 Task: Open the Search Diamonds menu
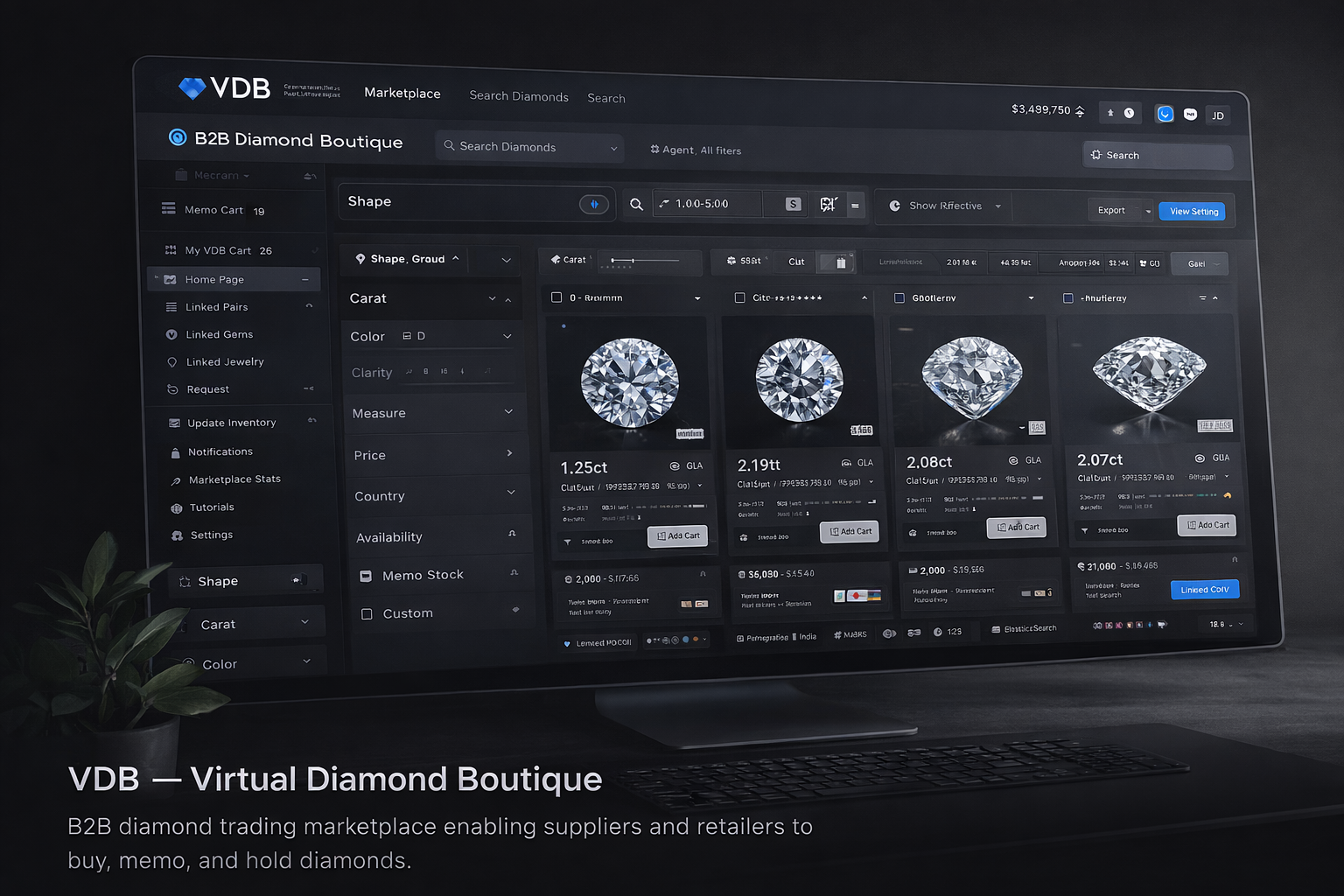pos(528,146)
